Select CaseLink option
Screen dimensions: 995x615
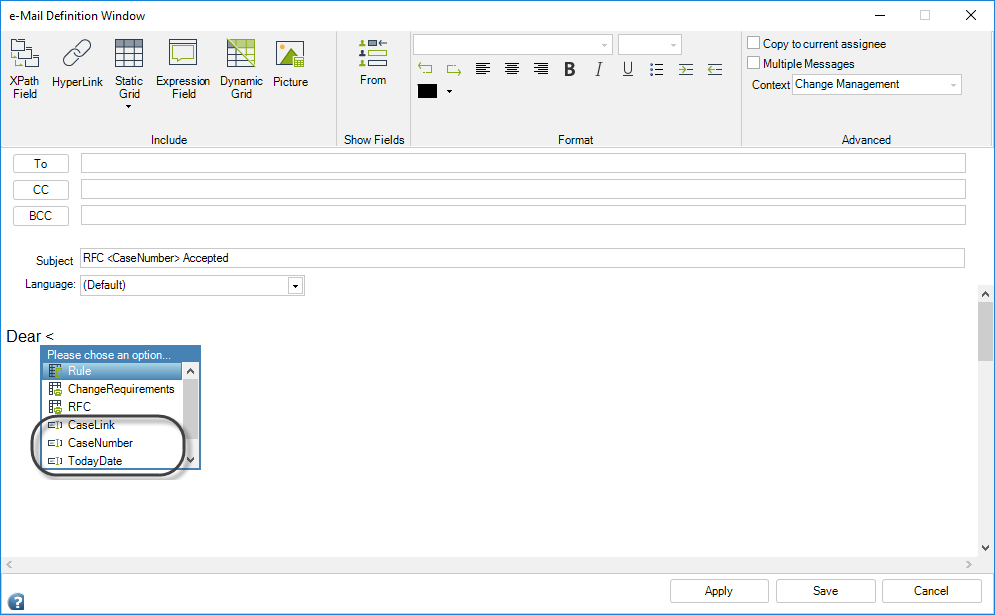[x=112, y=425]
